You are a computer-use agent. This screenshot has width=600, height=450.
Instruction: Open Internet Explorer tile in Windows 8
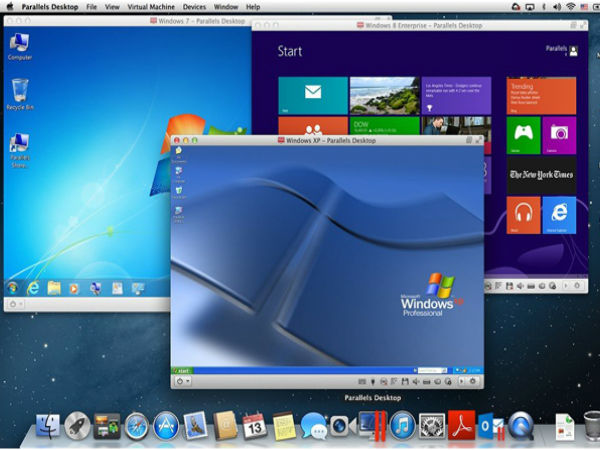tap(559, 215)
